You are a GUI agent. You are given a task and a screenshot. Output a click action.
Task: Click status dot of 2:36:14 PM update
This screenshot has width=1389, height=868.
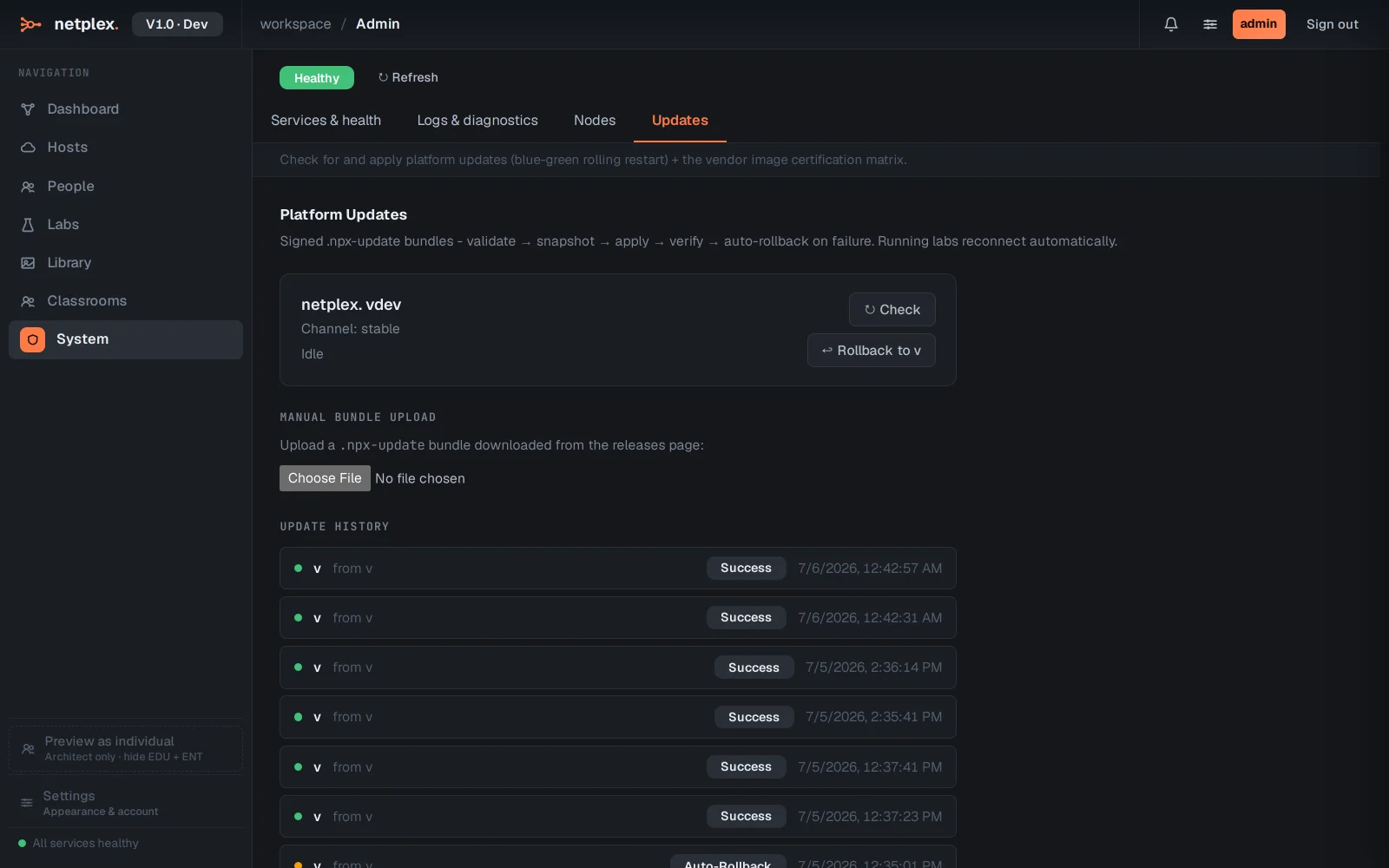pyautogui.click(x=299, y=667)
